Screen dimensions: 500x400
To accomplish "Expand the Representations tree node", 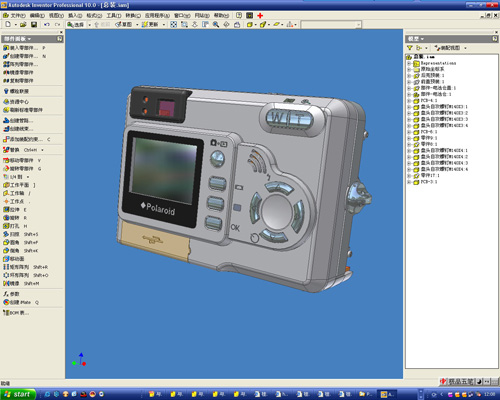I will 409,63.
